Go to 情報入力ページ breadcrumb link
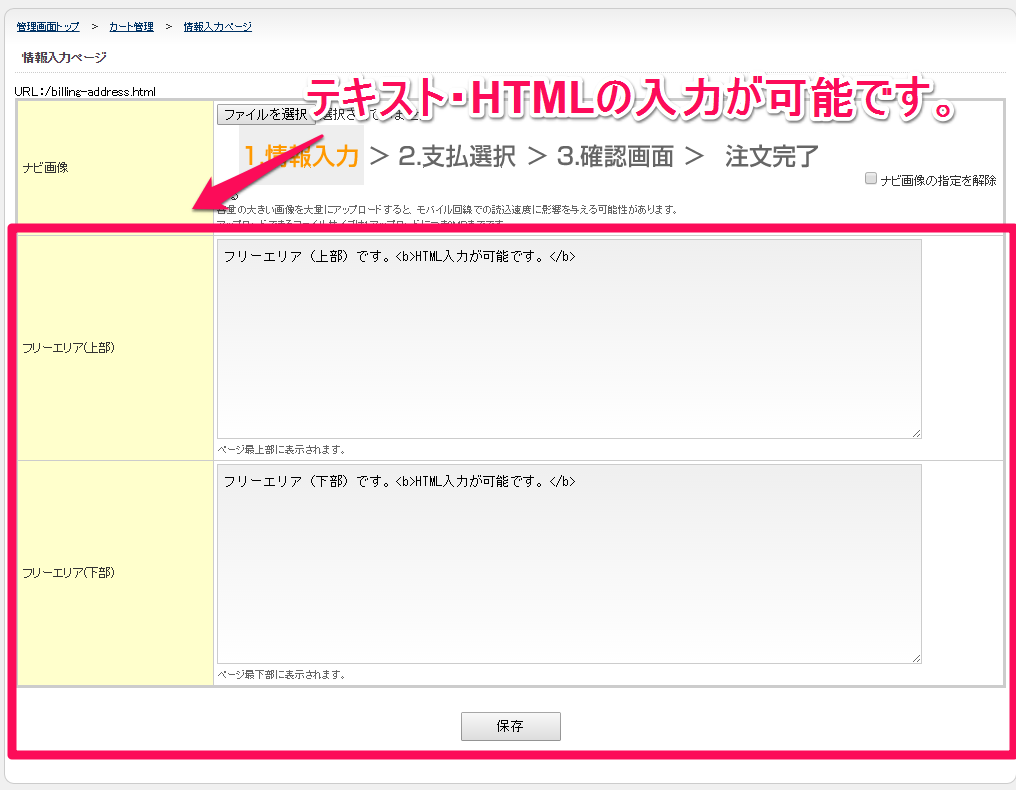 (217, 26)
